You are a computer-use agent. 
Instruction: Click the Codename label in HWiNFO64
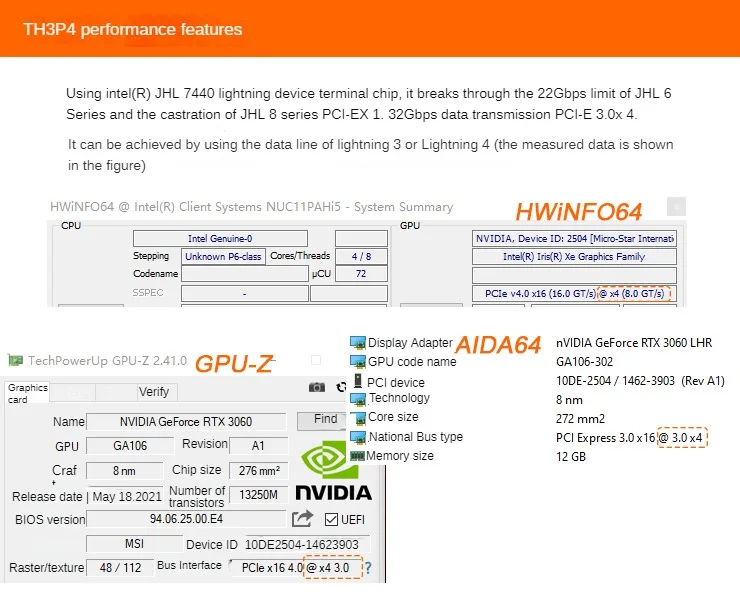155,274
